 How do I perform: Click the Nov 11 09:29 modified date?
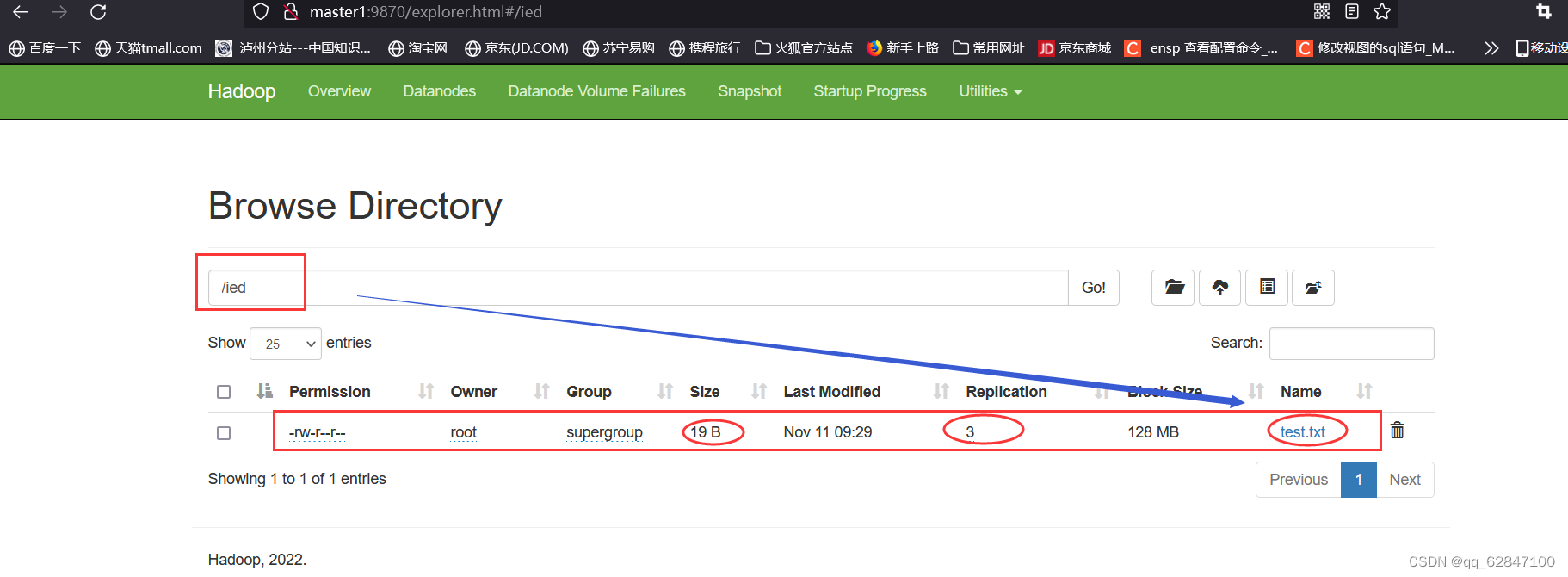coord(827,432)
